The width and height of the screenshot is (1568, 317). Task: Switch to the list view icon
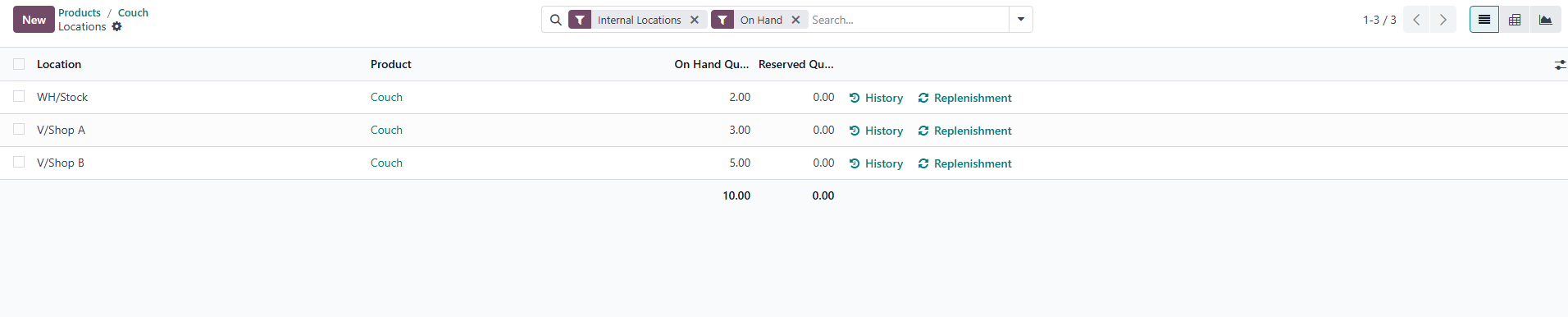coord(1484,20)
